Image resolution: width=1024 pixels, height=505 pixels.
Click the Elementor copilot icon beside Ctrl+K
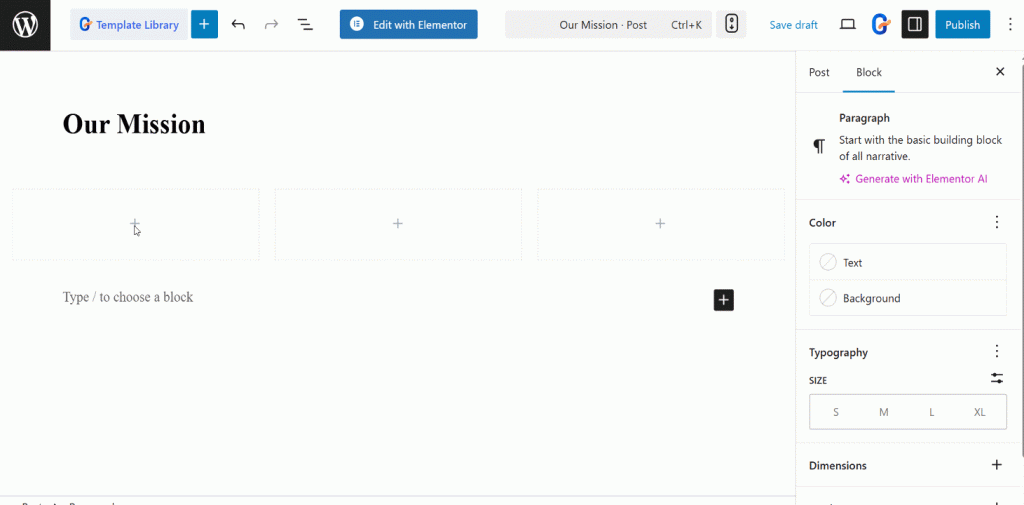[x=731, y=25]
